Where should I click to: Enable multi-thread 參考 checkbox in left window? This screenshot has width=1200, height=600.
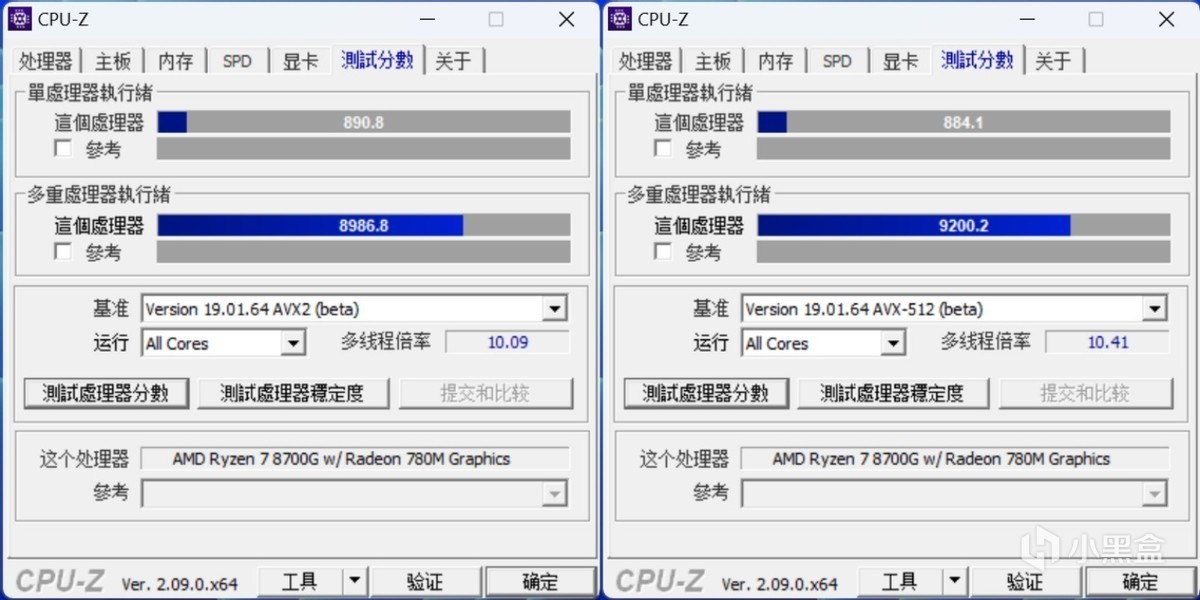(x=63, y=251)
